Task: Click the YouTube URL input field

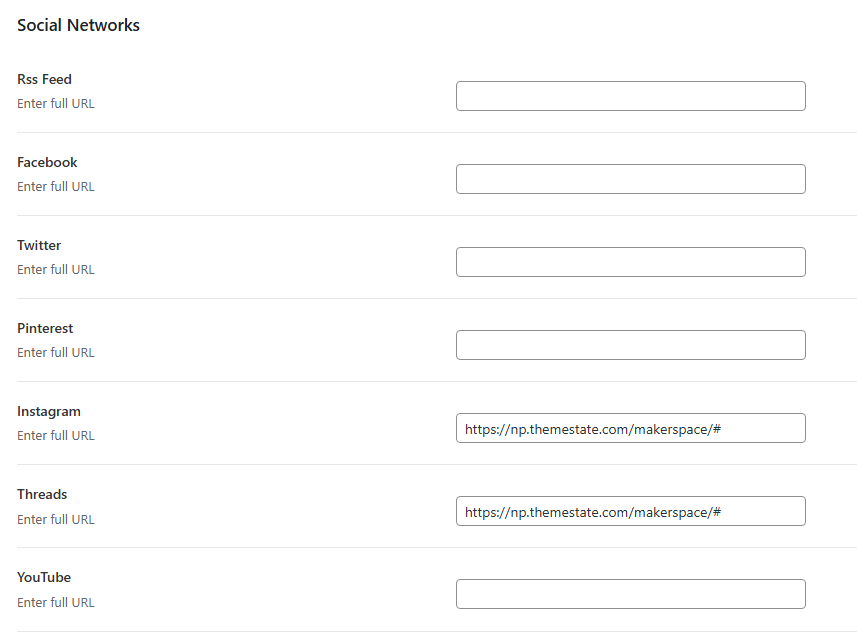Action: tap(630, 594)
